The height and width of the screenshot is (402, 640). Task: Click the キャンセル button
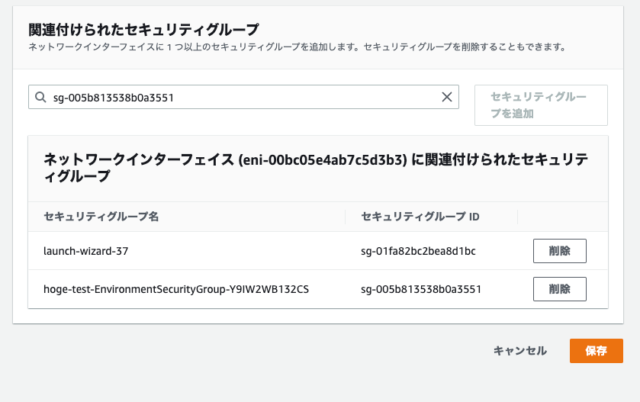[x=520, y=351]
